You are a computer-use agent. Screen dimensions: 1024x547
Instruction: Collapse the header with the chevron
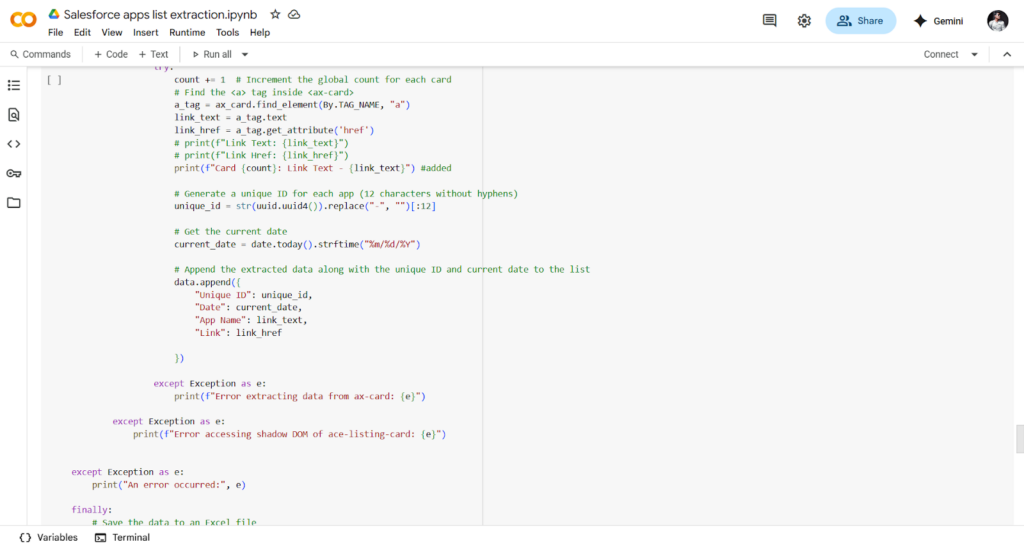(1006, 55)
